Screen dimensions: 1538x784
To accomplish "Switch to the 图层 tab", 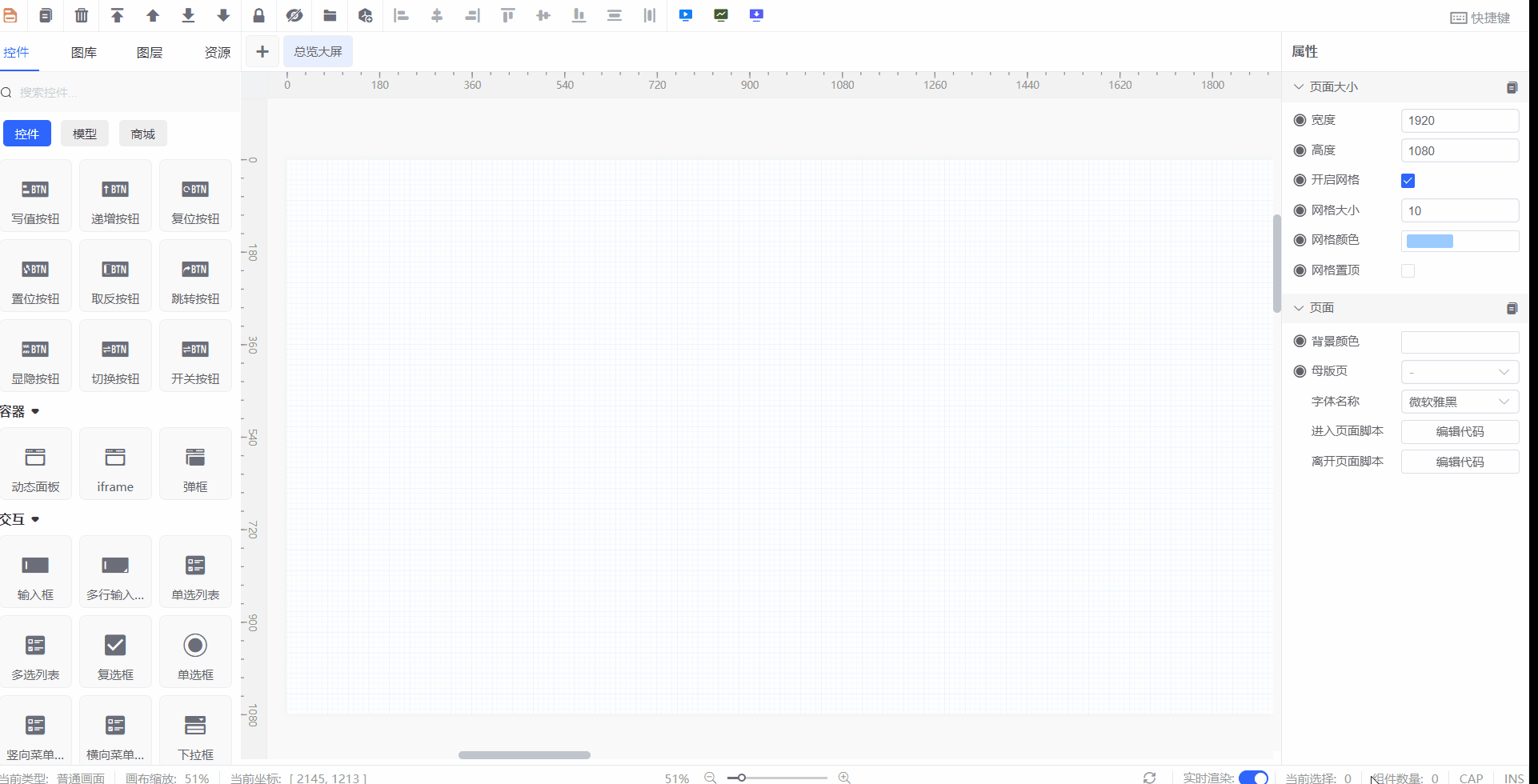I will 149,51.
